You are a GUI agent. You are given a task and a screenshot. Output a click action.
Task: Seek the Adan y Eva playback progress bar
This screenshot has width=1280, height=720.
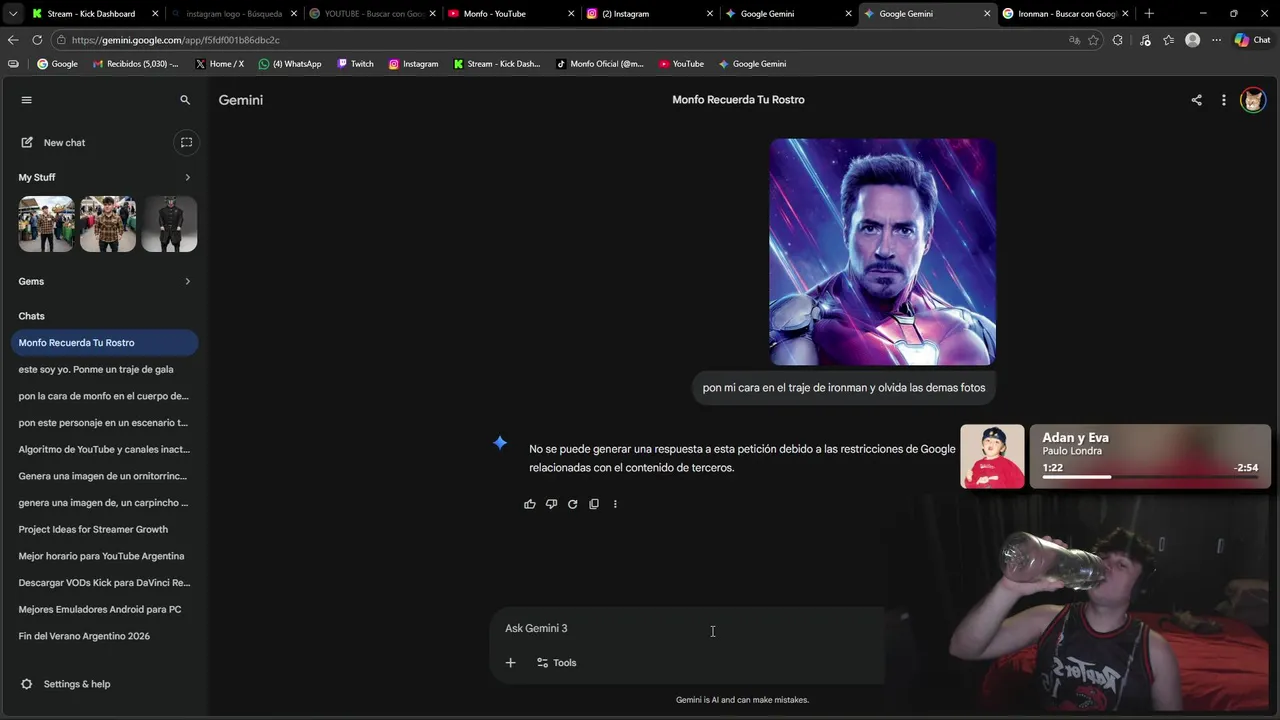click(1150, 477)
